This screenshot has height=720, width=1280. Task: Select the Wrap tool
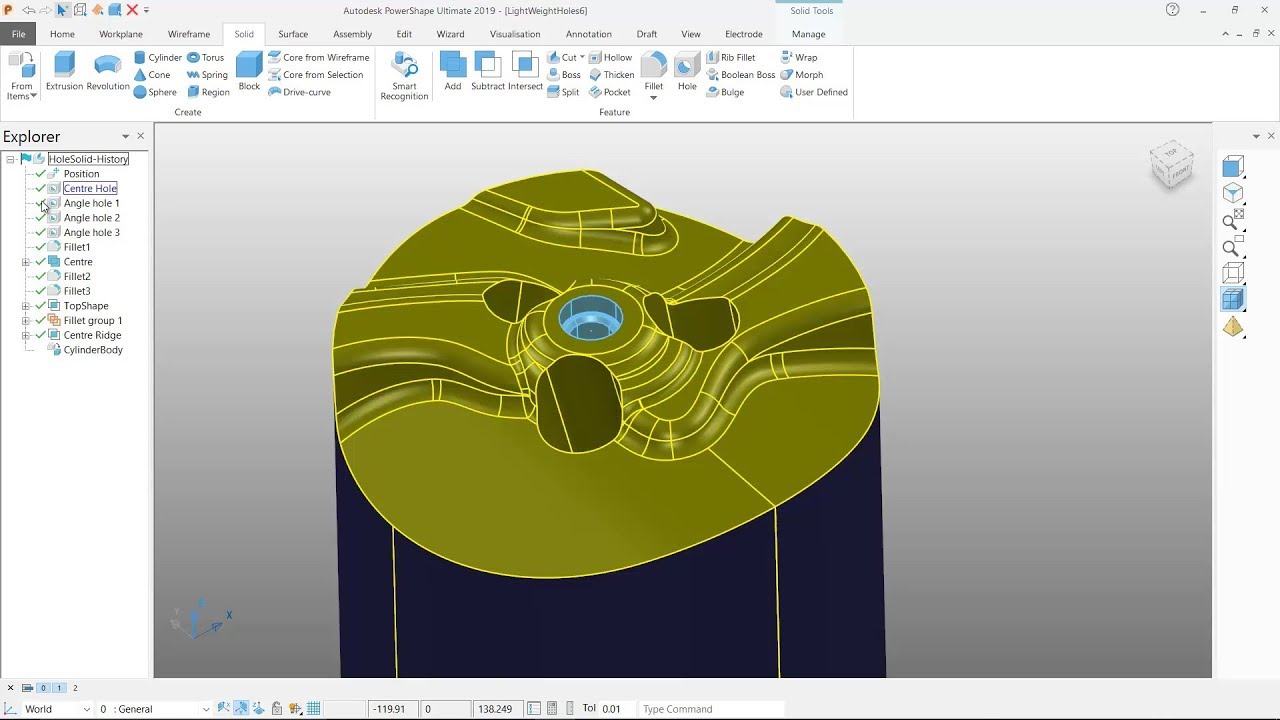pos(798,58)
